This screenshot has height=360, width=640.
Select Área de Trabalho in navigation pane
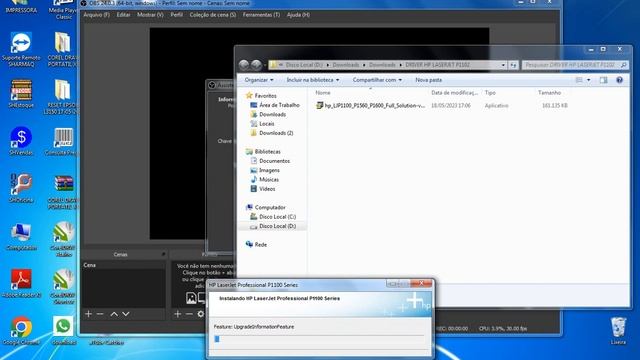point(275,105)
